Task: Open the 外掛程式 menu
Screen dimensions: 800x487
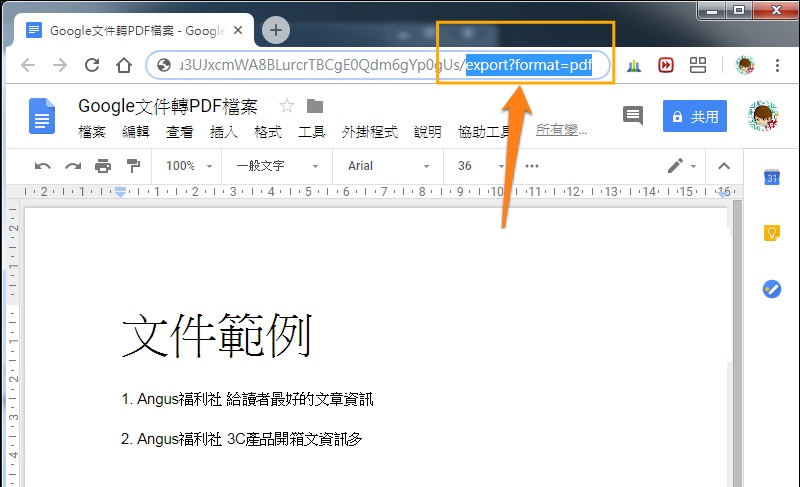Action: point(369,132)
